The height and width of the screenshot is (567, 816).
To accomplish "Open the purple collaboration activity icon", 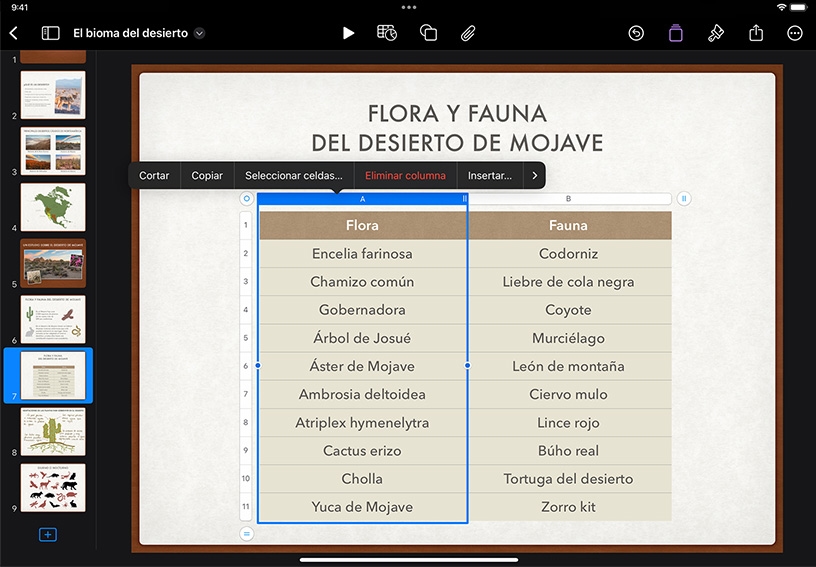I will click(675, 33).
